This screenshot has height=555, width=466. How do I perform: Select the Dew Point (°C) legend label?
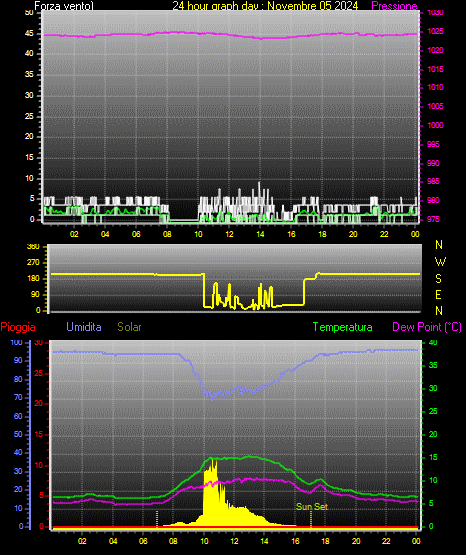(427, 327)
